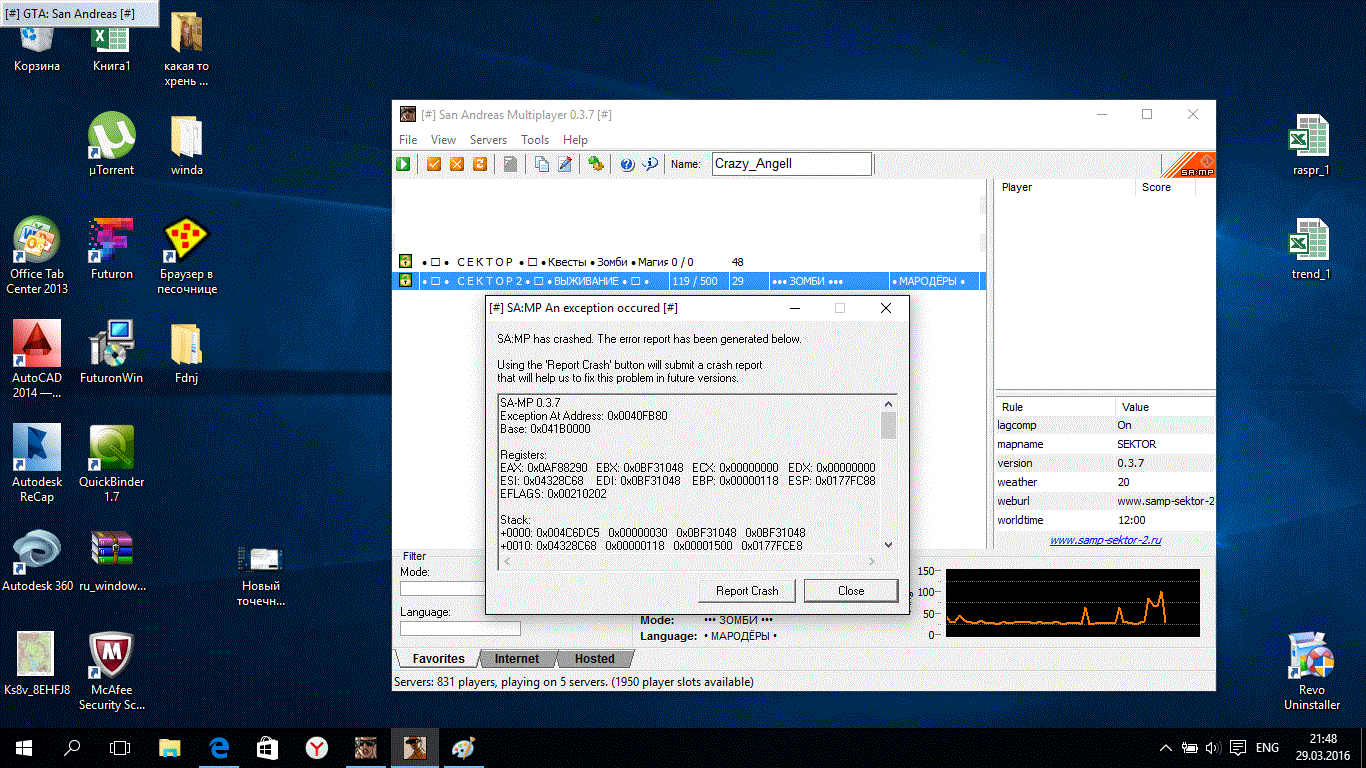Click the mapname rule row

(1105, 444)
